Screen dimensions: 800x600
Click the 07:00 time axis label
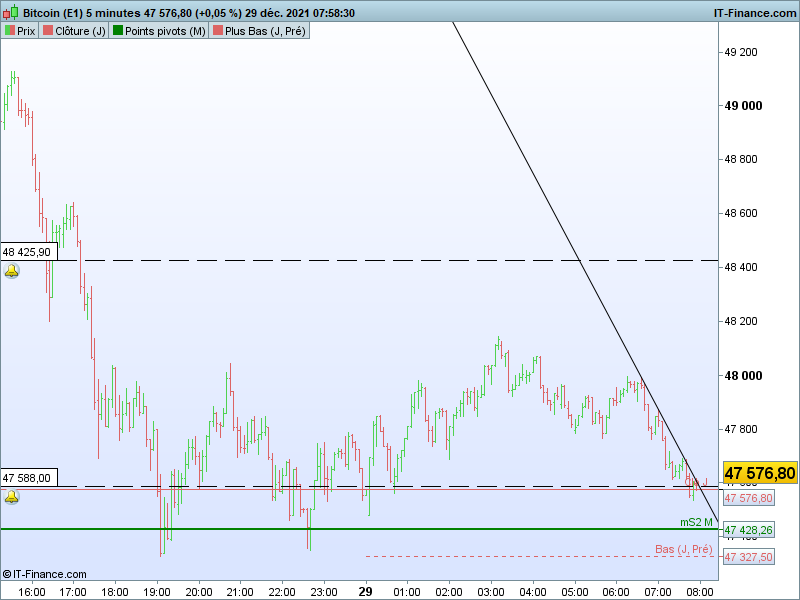(x=658, y=592)
